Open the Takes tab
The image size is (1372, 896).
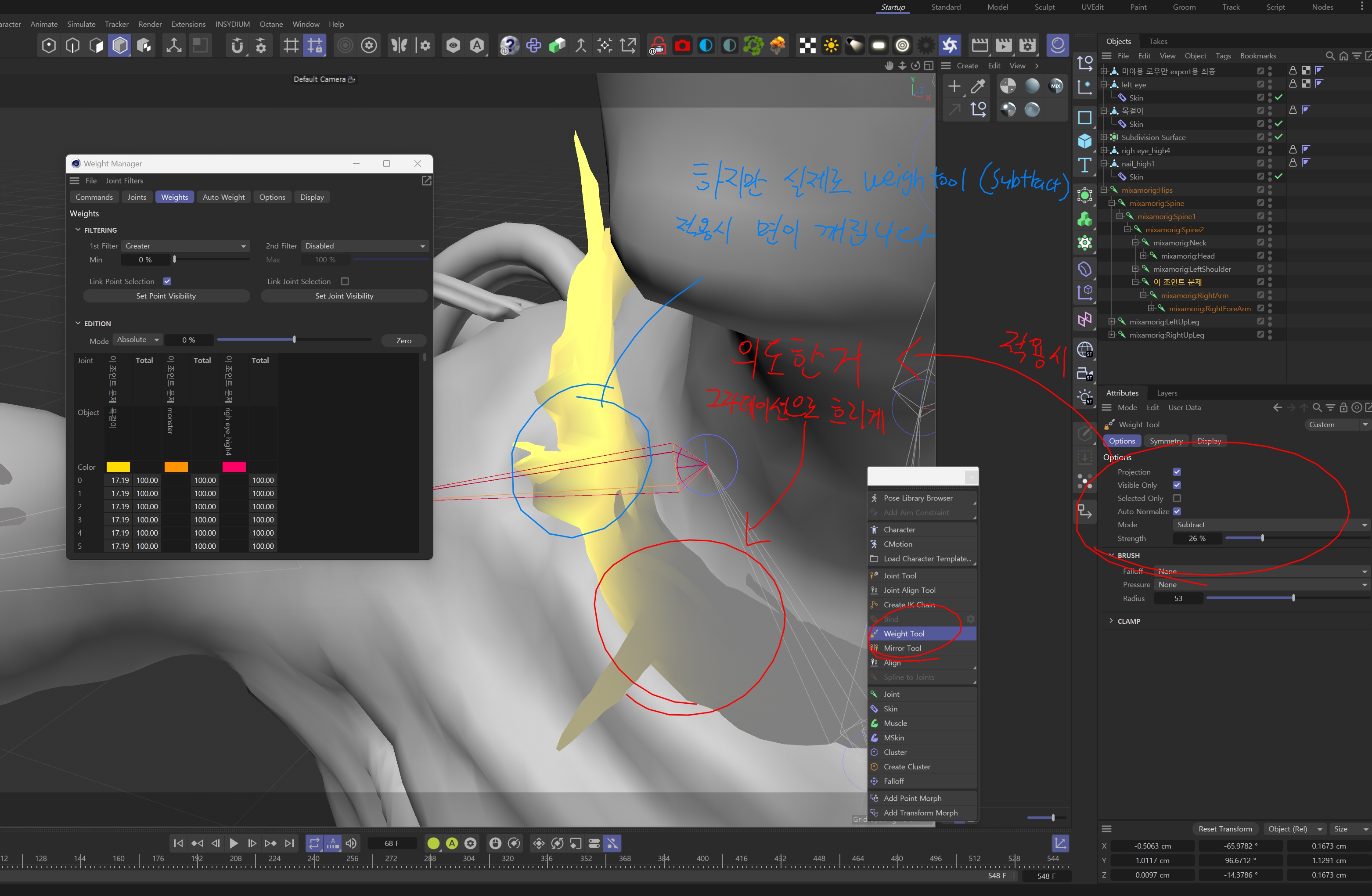pyautogui.click(x=1158, y=42)
